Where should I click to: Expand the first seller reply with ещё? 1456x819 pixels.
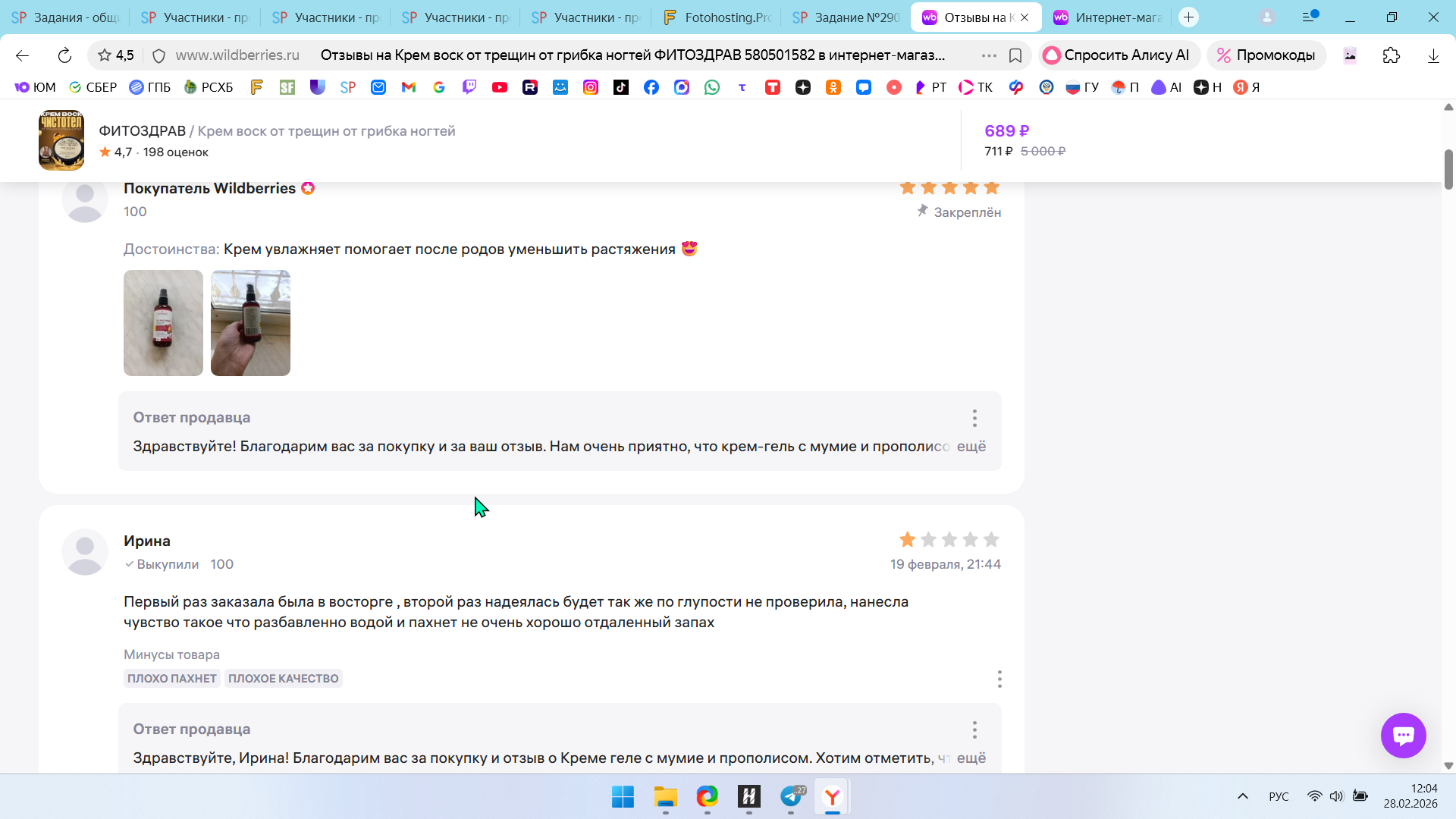(x=971, y=447)
